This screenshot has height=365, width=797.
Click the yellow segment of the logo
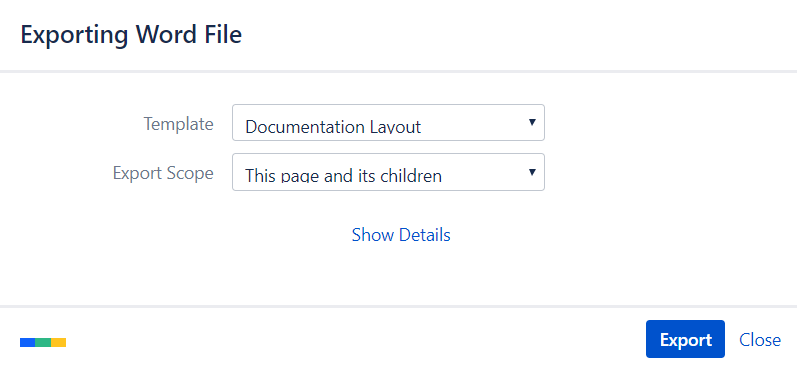tap(58, 343)
